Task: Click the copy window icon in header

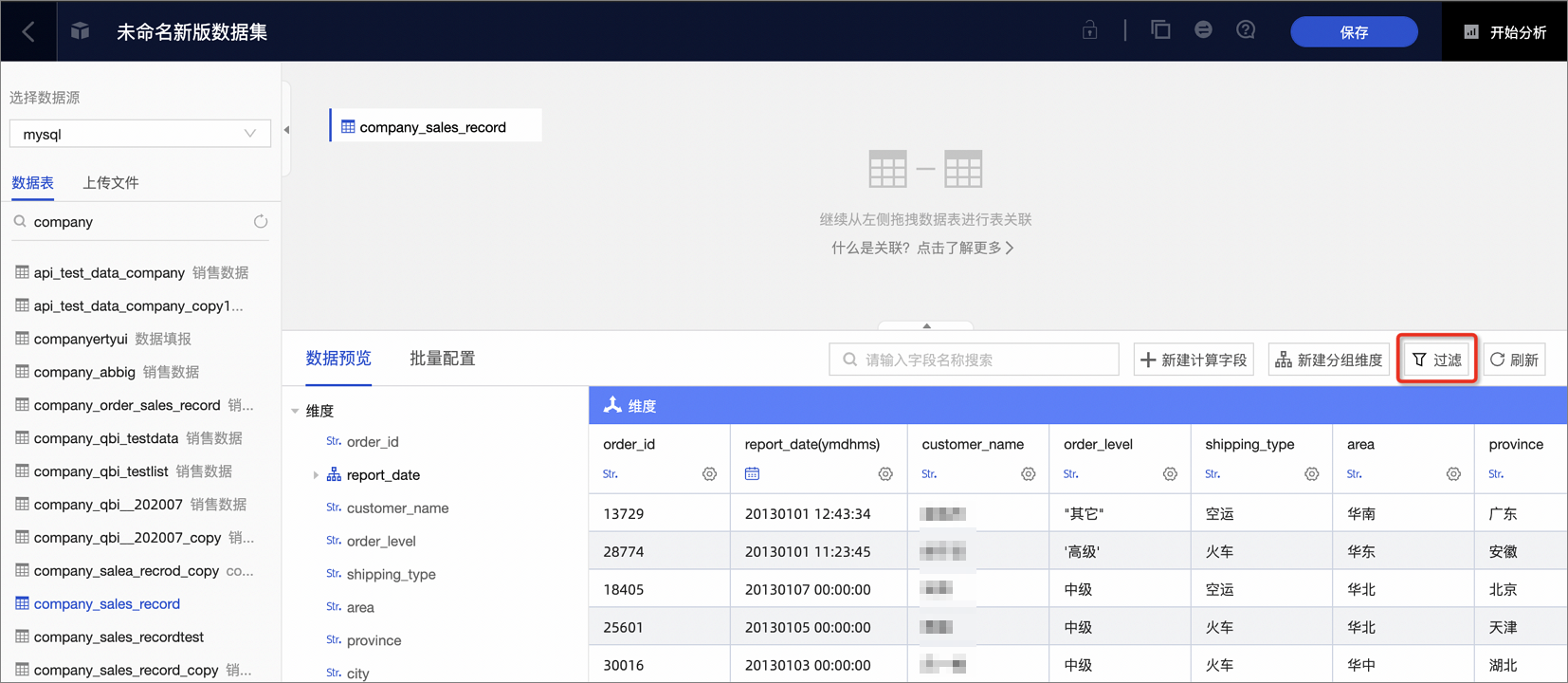Action: [x=1160, y=30]
